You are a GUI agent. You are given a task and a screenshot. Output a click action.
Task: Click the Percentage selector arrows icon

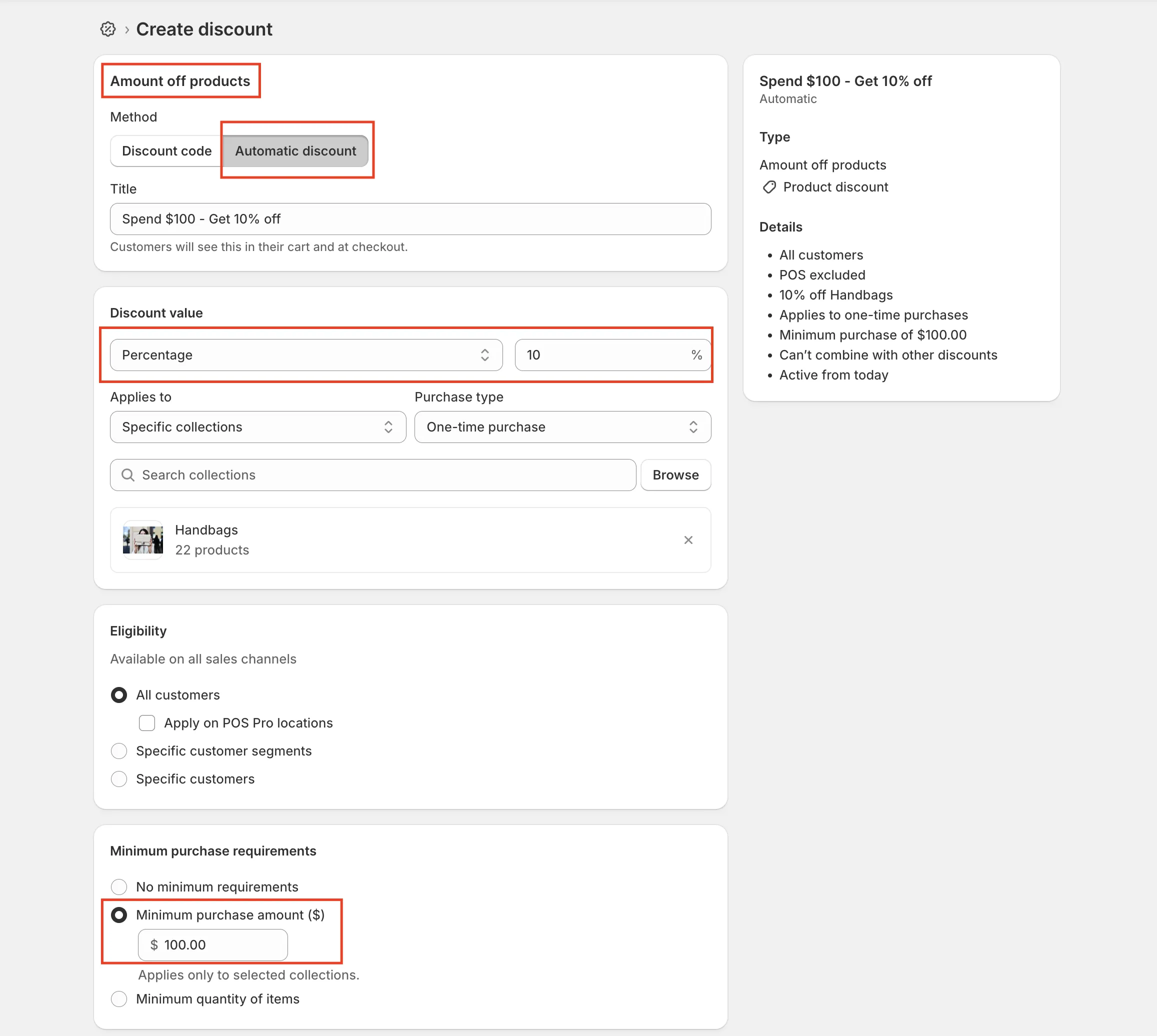484,355
